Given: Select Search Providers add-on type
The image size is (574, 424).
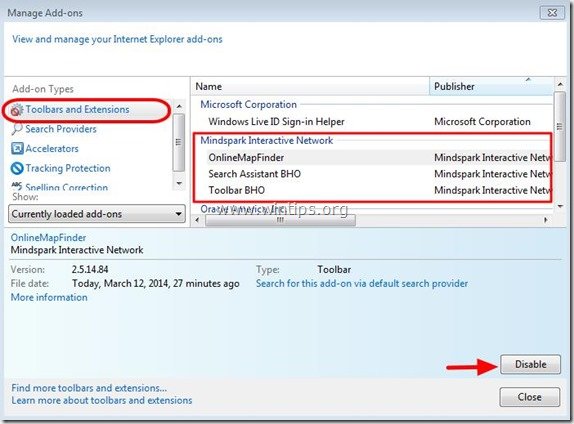Looking at the screenshot, I should point(61,129).
